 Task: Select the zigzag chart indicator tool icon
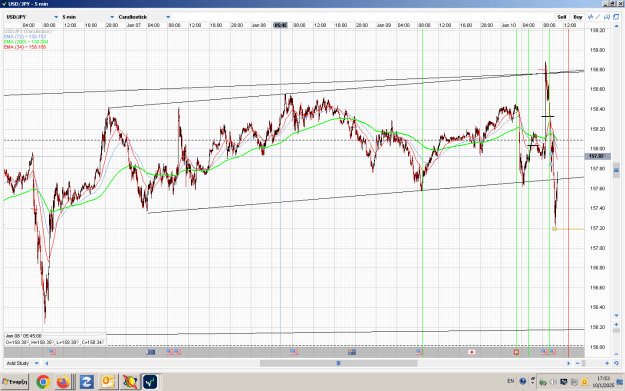[x=590, y=17]
